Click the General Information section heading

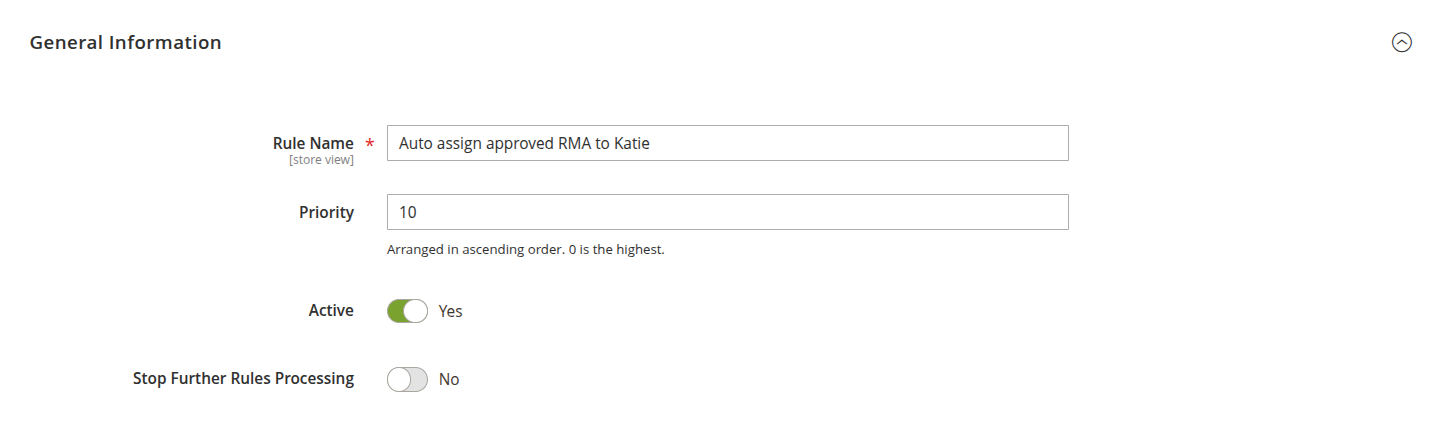[125, 43]
